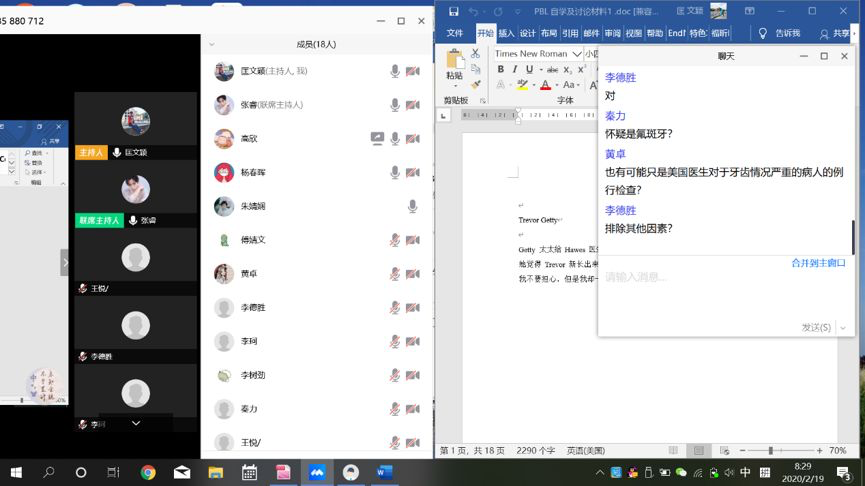Viewport: 865px width, 486px height.
Task: Toggle Italic formatting in Word ribbon
Action: pos(515,70)
